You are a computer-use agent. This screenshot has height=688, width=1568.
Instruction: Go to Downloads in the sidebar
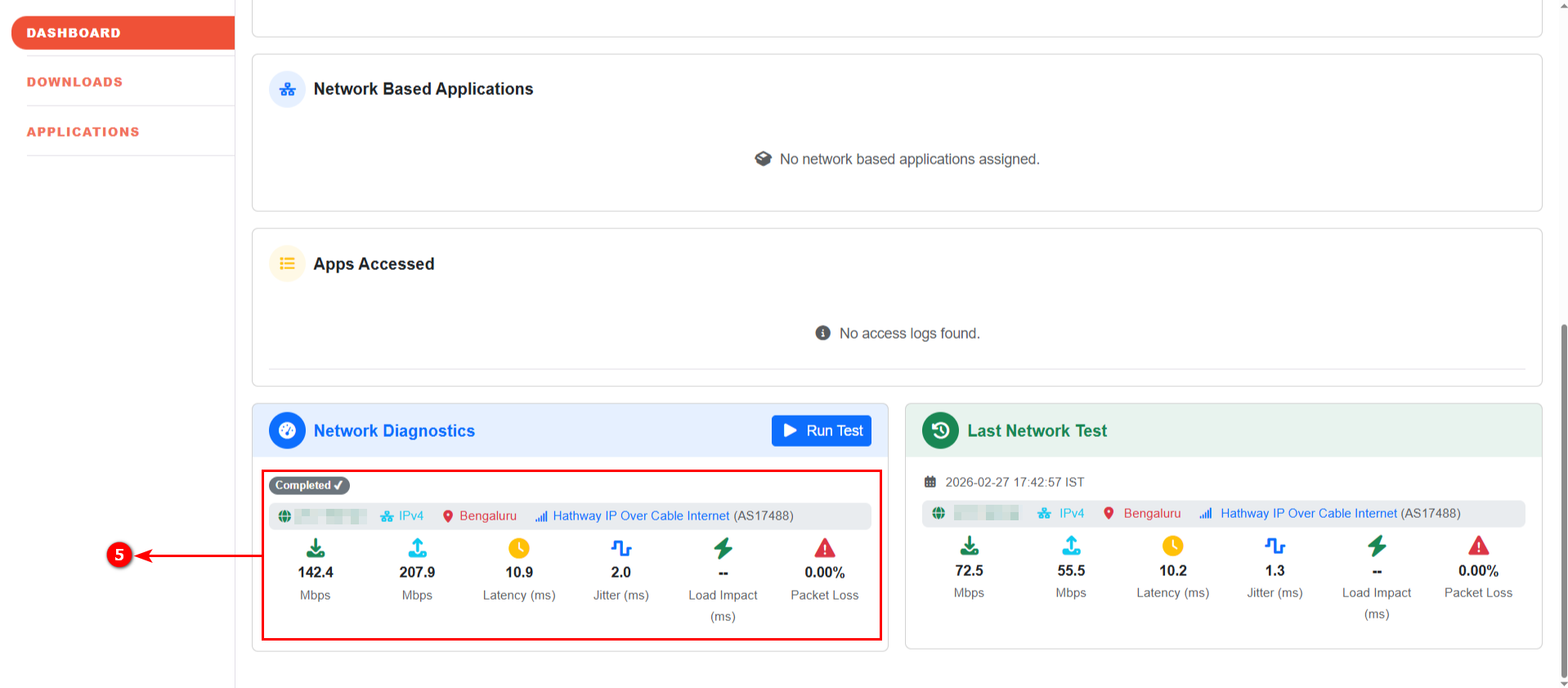pos(75,82)
